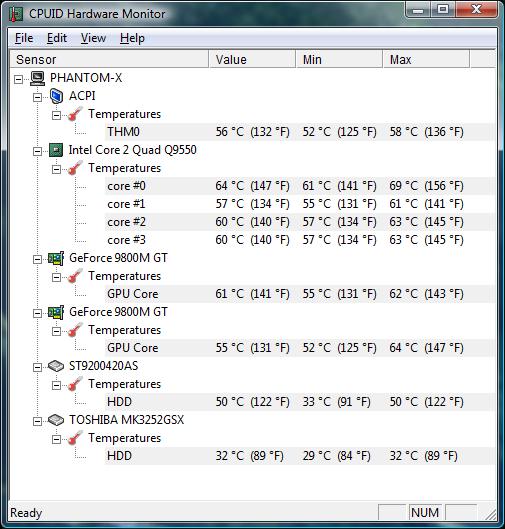The width and height of the screenshot is (505, 529).
Task: Click the Value column header
Action: pyautogui.click(x=252, y=59)
